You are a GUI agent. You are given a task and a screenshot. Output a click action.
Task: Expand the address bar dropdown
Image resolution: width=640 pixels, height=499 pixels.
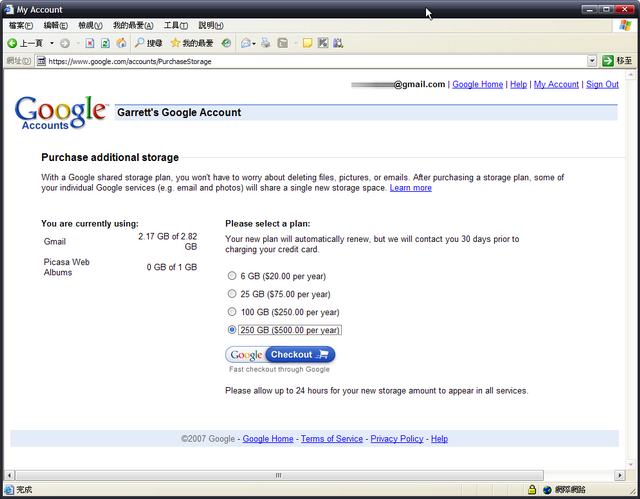592,61
